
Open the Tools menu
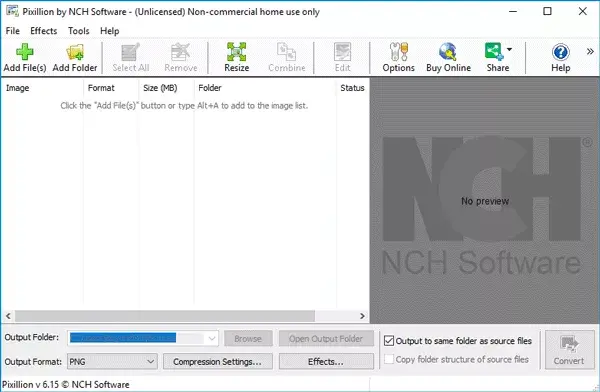coord(78,31)
